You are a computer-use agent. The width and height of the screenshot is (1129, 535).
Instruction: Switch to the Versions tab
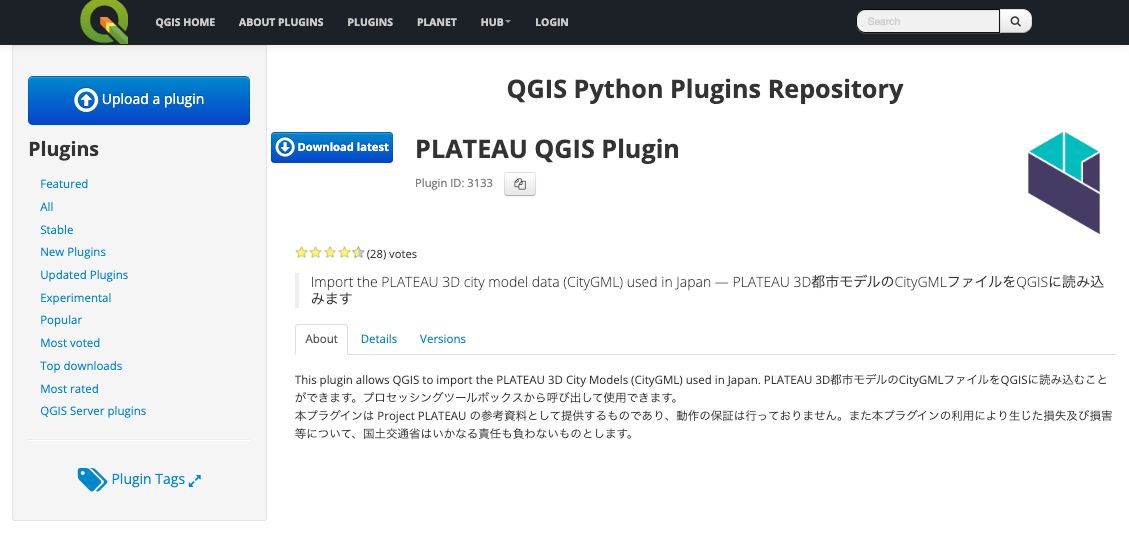point(443,339)
